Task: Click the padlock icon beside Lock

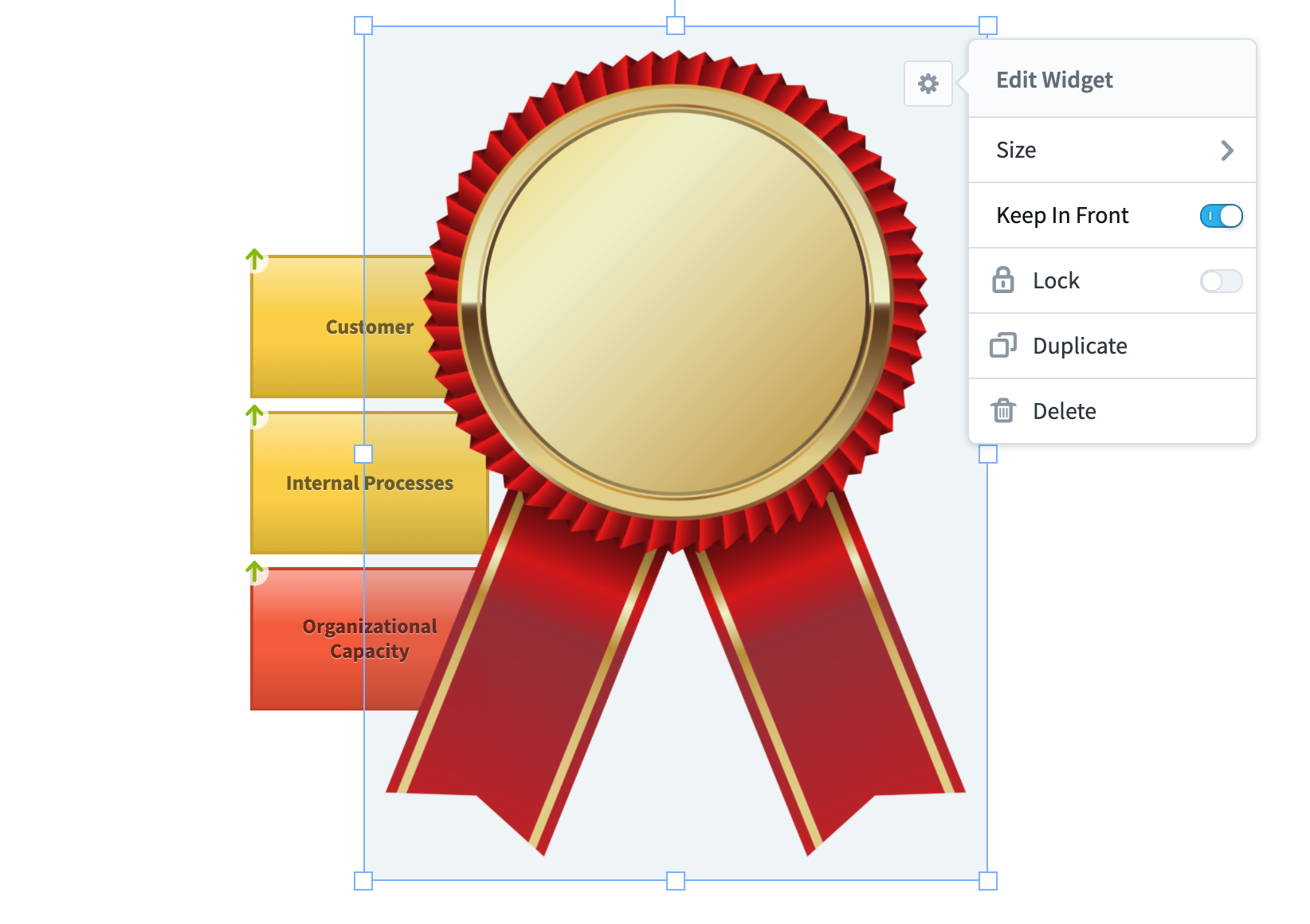Action: pos(1003,280)
